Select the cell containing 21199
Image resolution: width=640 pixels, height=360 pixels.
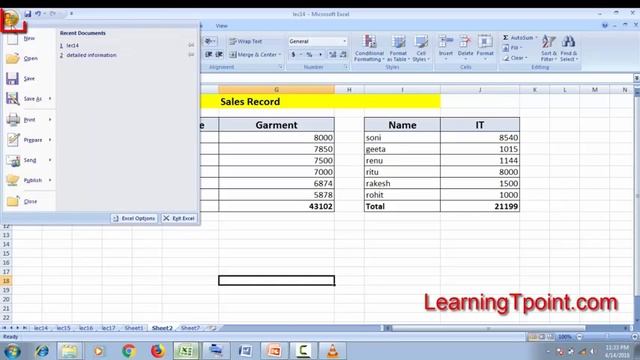[x=480, y=206]
